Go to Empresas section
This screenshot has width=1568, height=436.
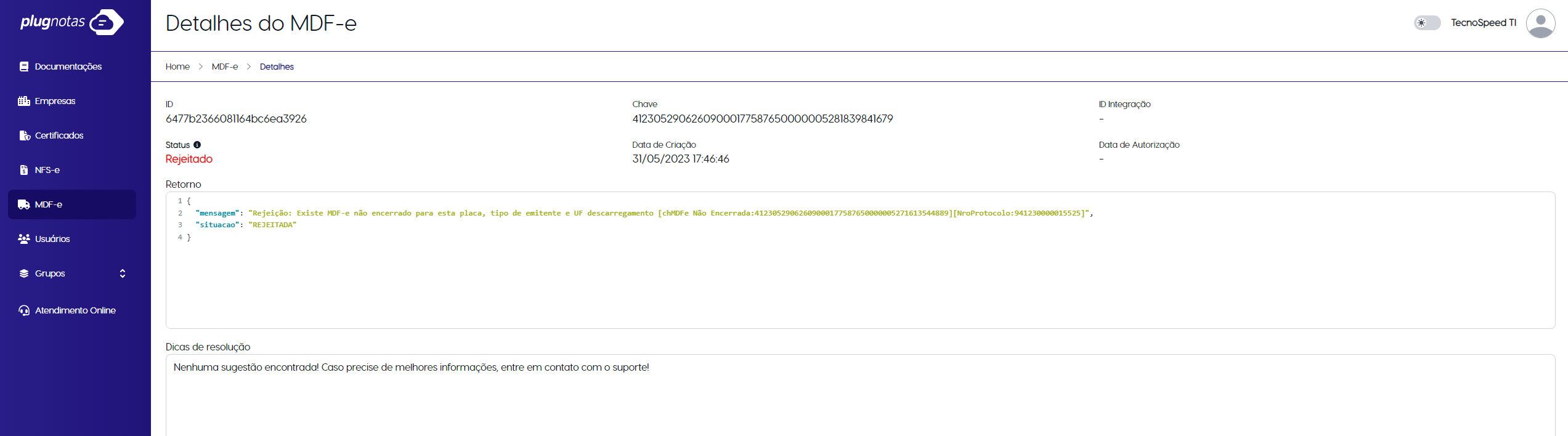coord(72,101)
